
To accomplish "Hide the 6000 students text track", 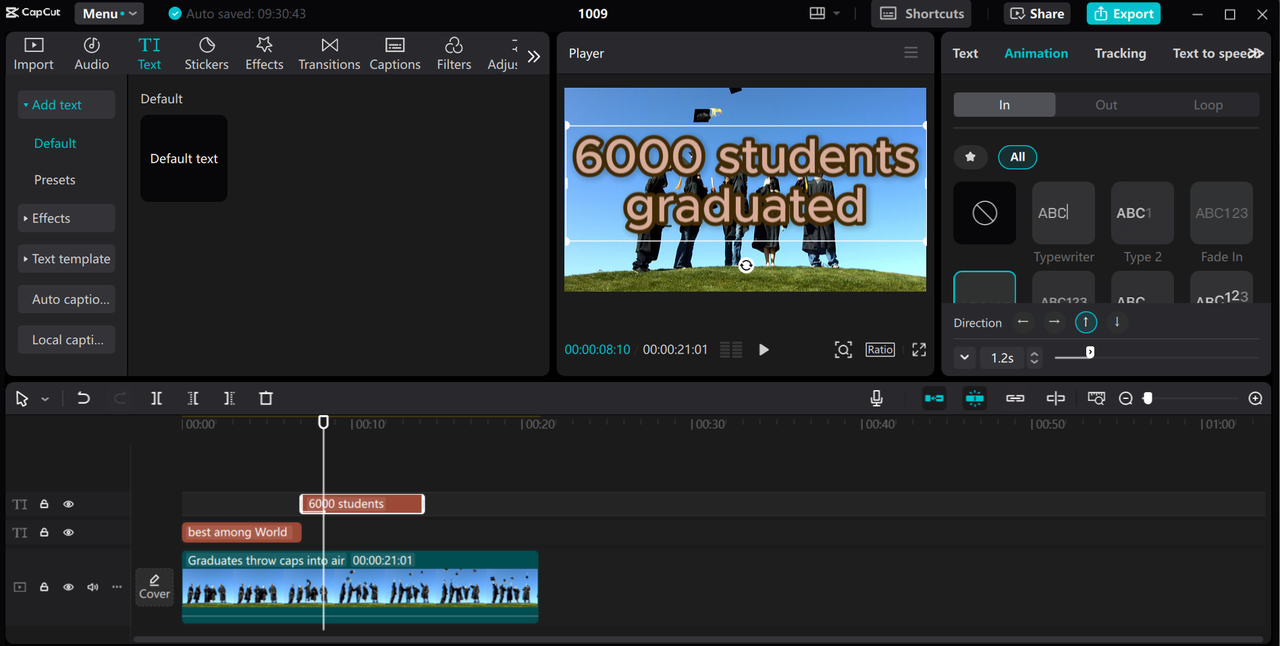I will pos(69,505).
